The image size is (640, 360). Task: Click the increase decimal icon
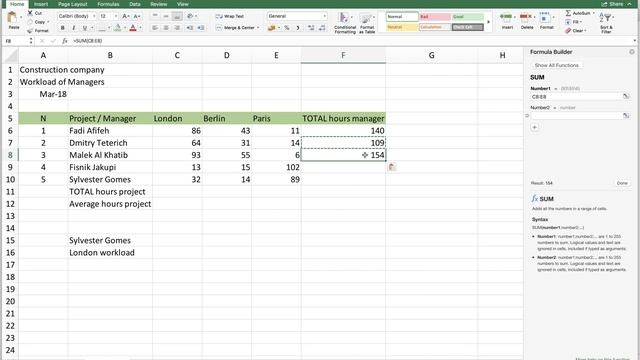[x=311, y=28]
